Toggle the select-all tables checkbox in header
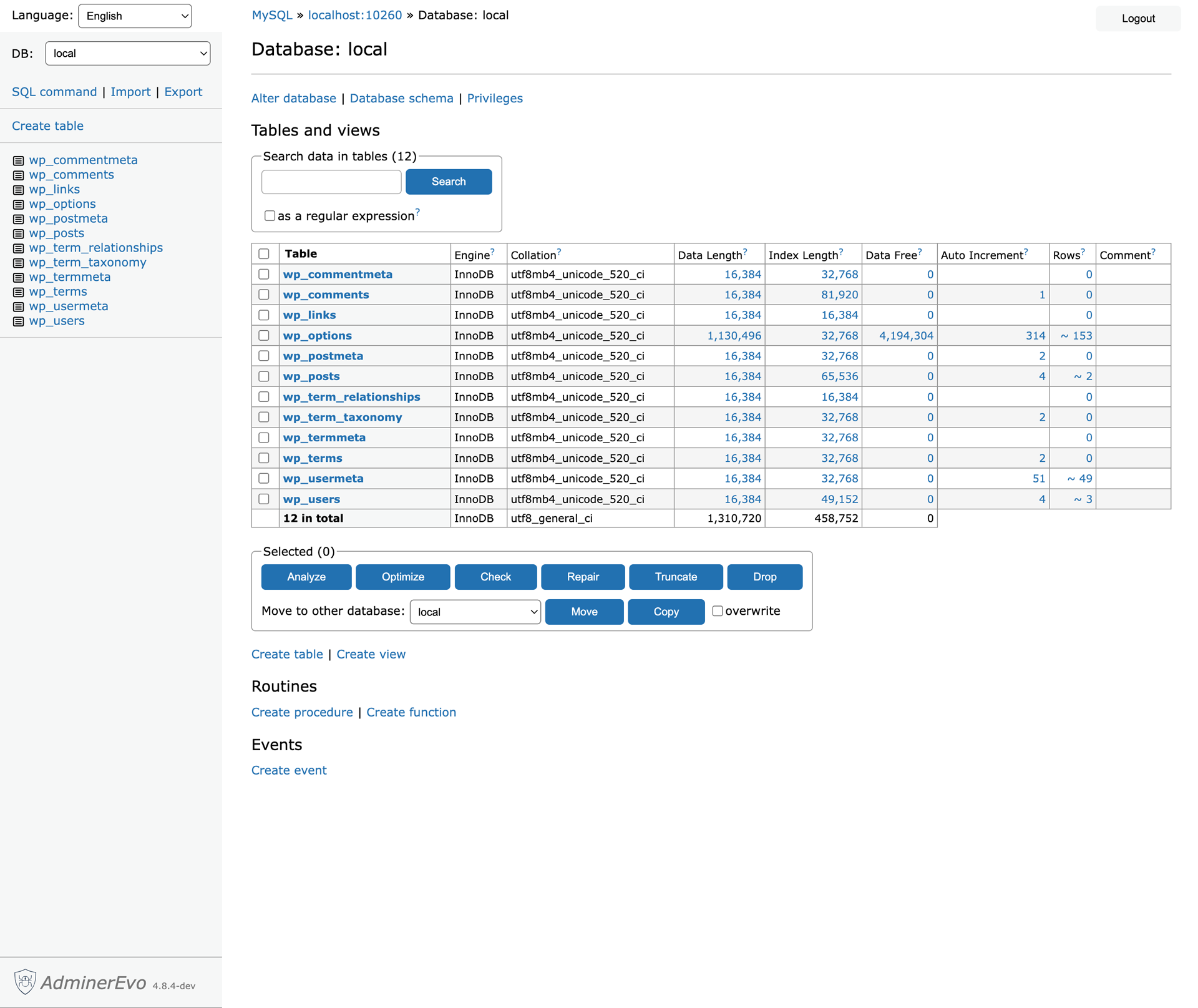 pos(264,254)
